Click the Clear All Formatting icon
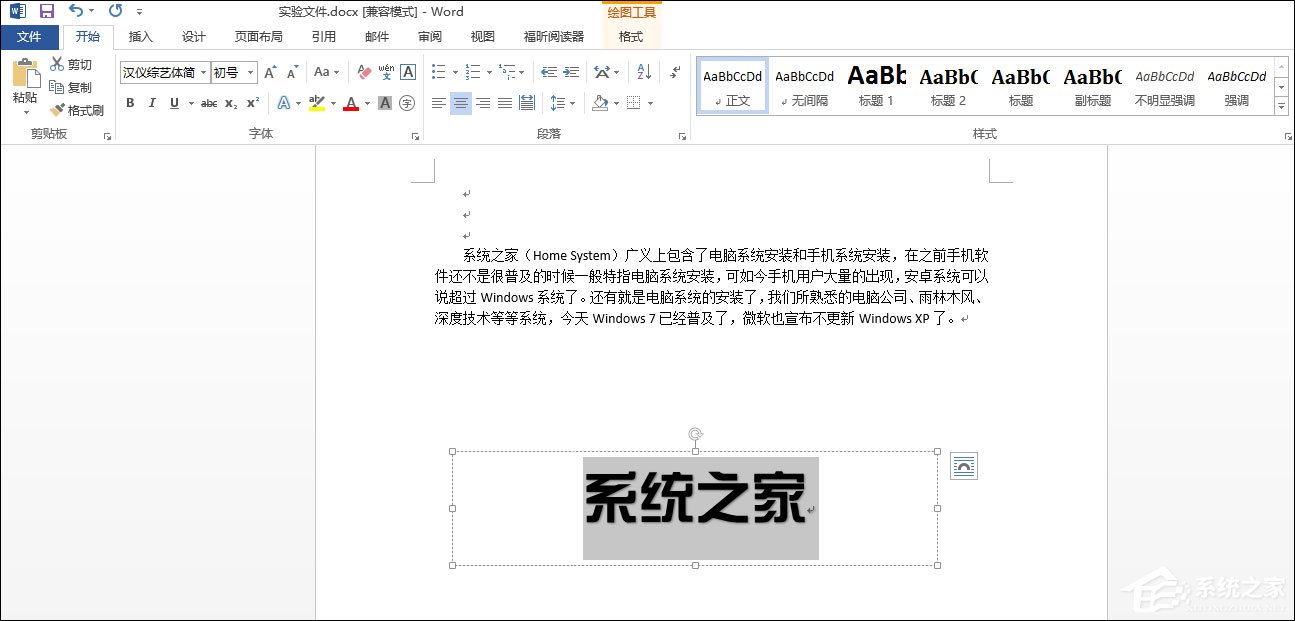The width and height of the screenshot is (1295, 621). (x=363, y=71)
